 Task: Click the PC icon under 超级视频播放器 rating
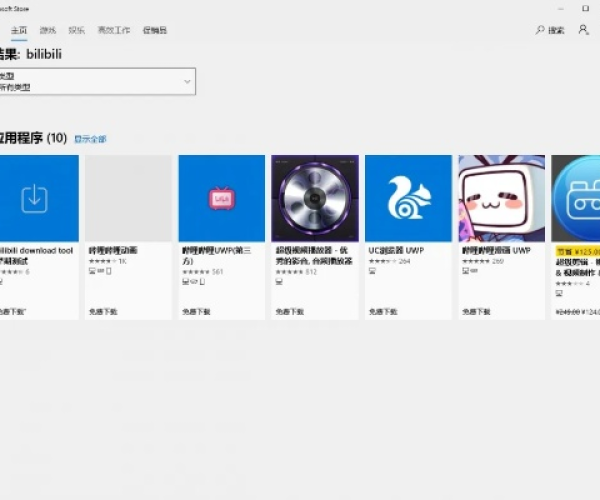(279, 282)
